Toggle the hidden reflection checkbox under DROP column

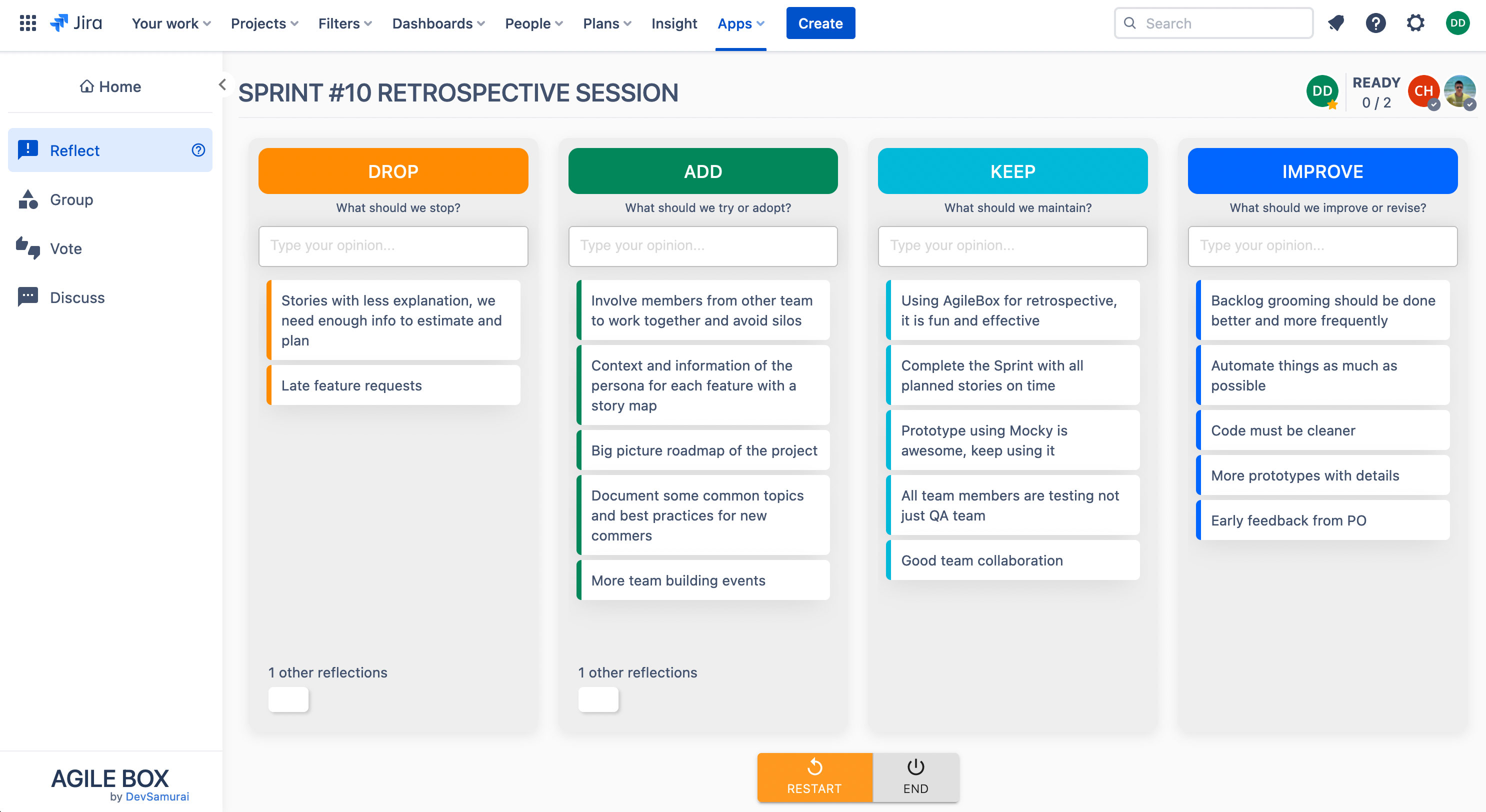288,699
